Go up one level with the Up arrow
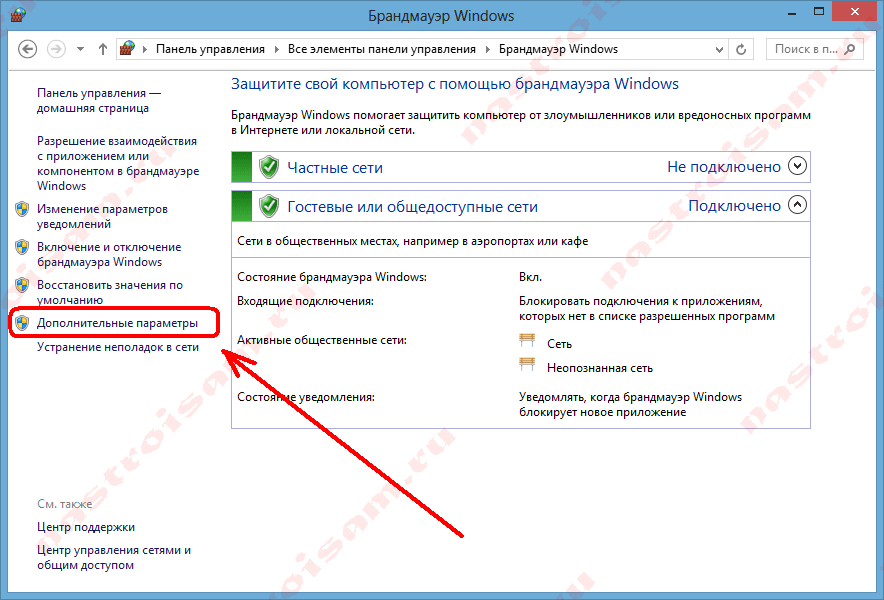 103,49
